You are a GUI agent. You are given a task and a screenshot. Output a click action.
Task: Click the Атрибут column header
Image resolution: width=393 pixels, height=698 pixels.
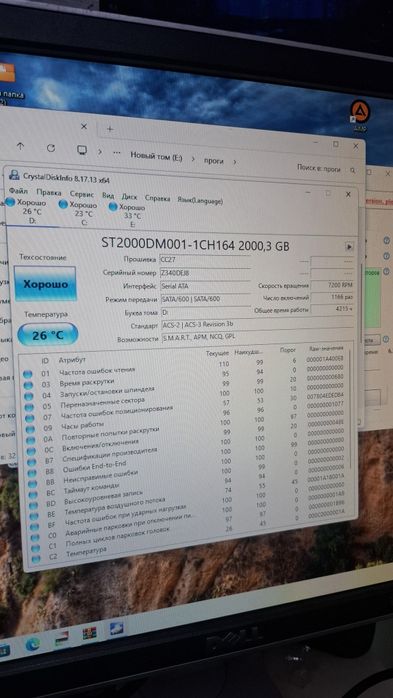[x=72, y=360]
